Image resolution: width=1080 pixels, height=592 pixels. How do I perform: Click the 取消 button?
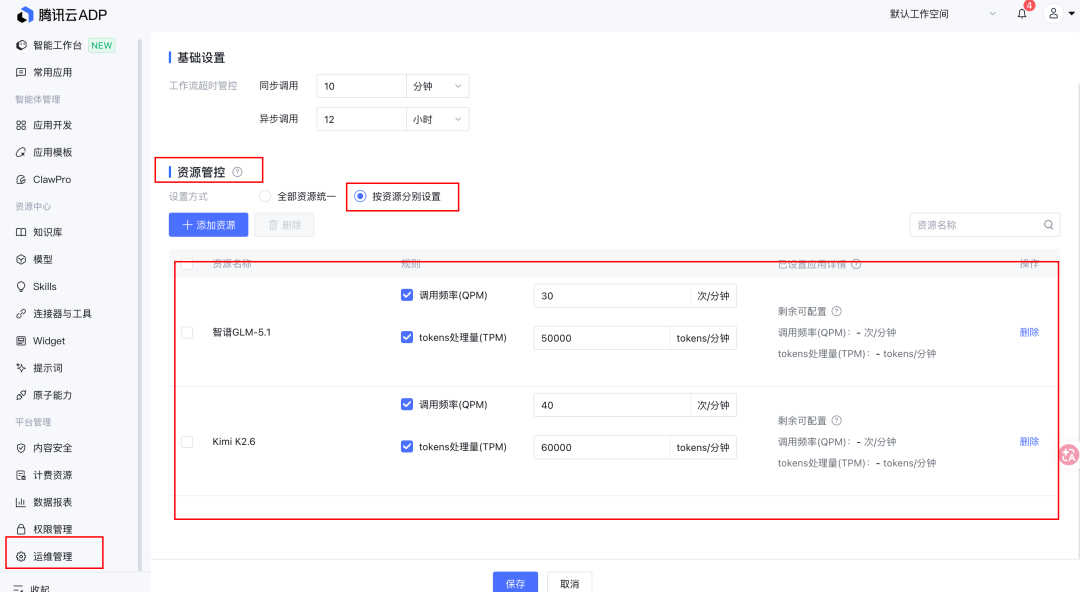coord(570,582)
